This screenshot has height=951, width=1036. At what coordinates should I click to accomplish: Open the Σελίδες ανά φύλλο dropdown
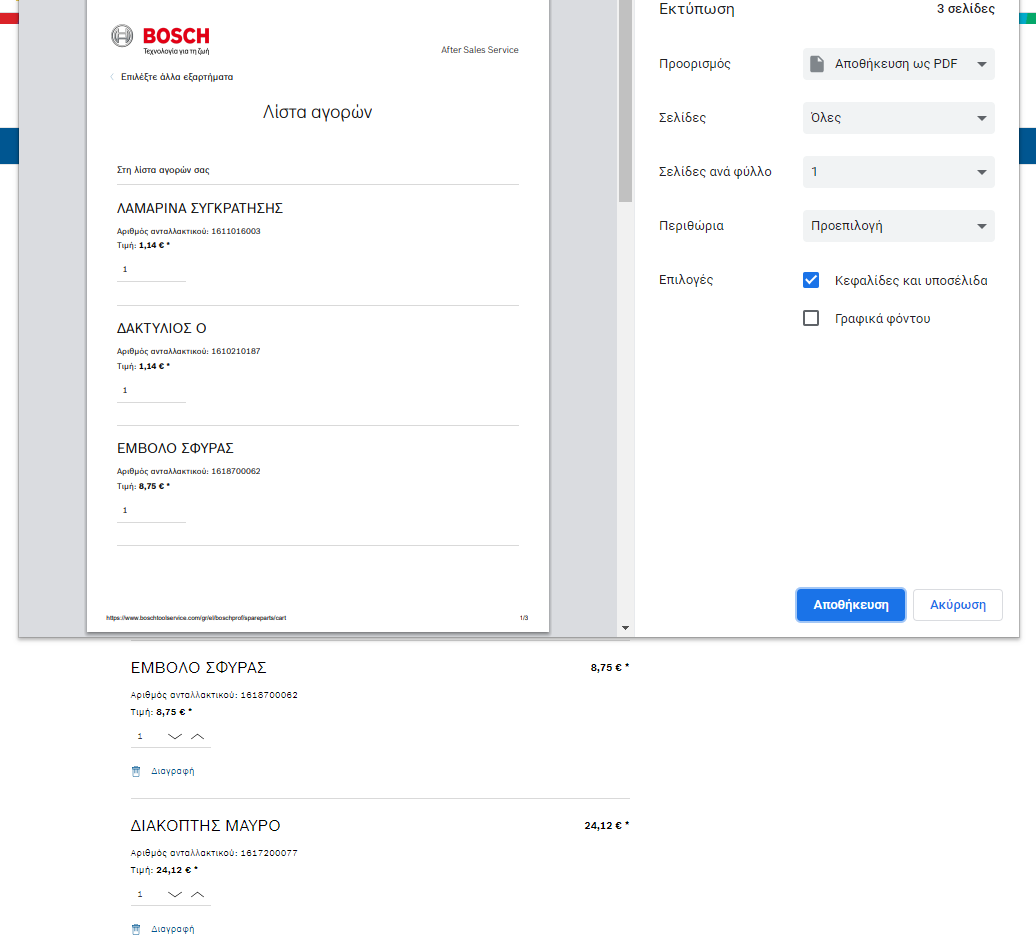click(898, 172)
